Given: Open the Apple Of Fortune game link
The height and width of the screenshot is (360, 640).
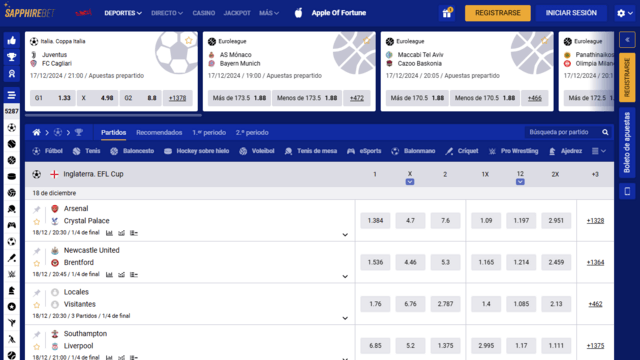Looking at the screenshot, I should pyautogui.click(x=330, y=13).
